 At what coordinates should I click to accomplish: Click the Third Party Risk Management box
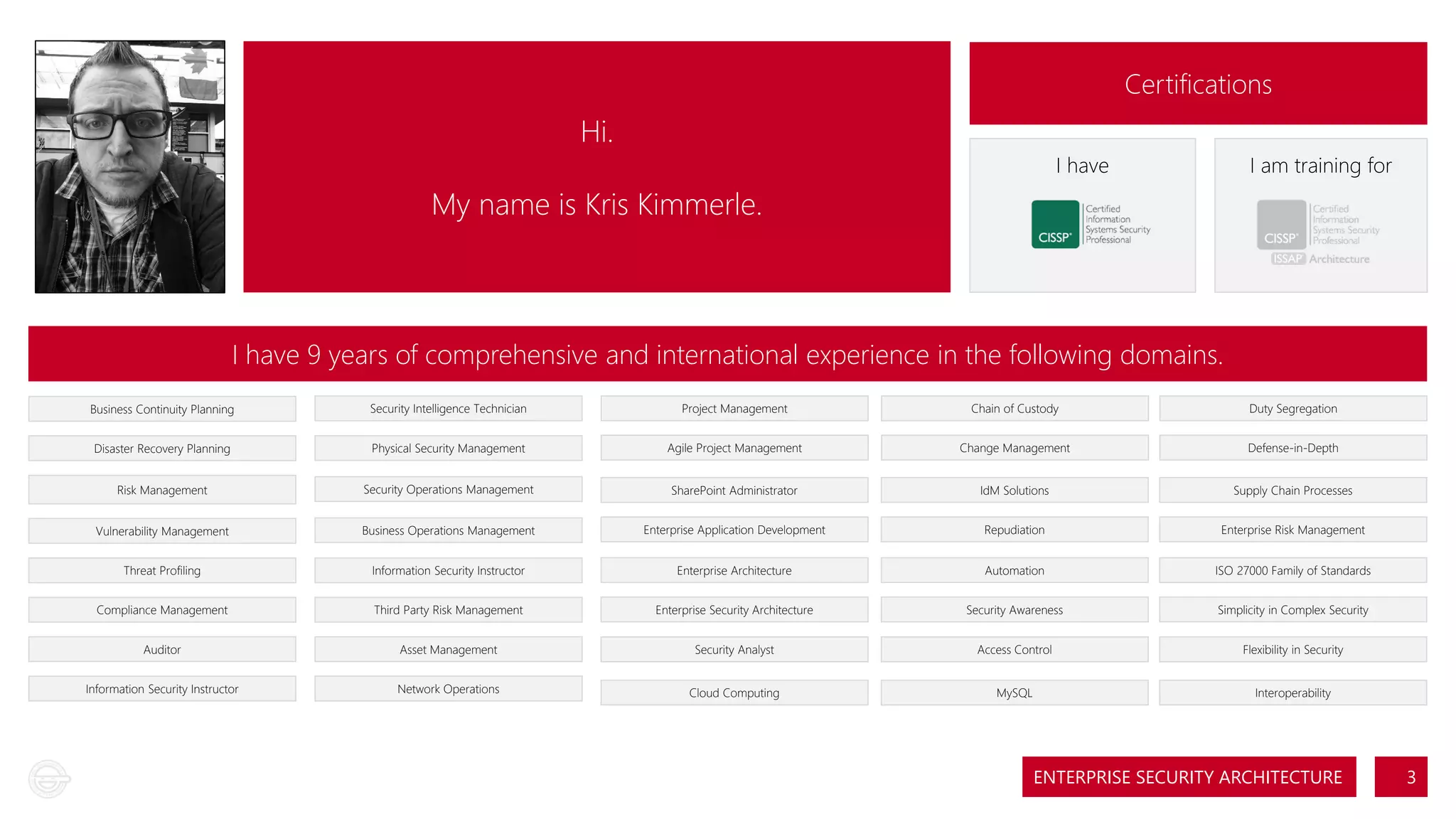click(448, 610)
